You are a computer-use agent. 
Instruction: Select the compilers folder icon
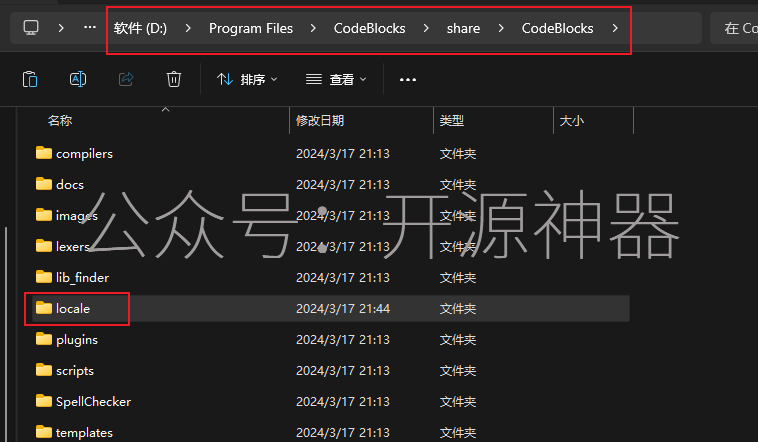click(x=44, y=153)
